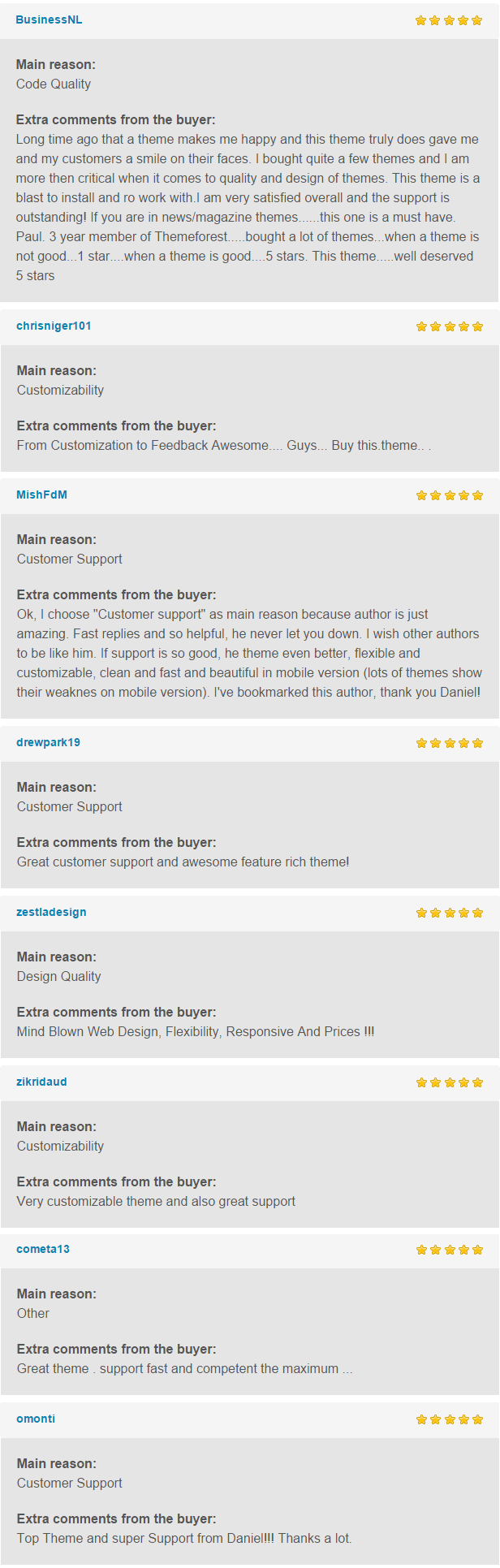Open chrisniger101 reviewer profile
The image size is (500, 1568).
(x=54, y=326)
